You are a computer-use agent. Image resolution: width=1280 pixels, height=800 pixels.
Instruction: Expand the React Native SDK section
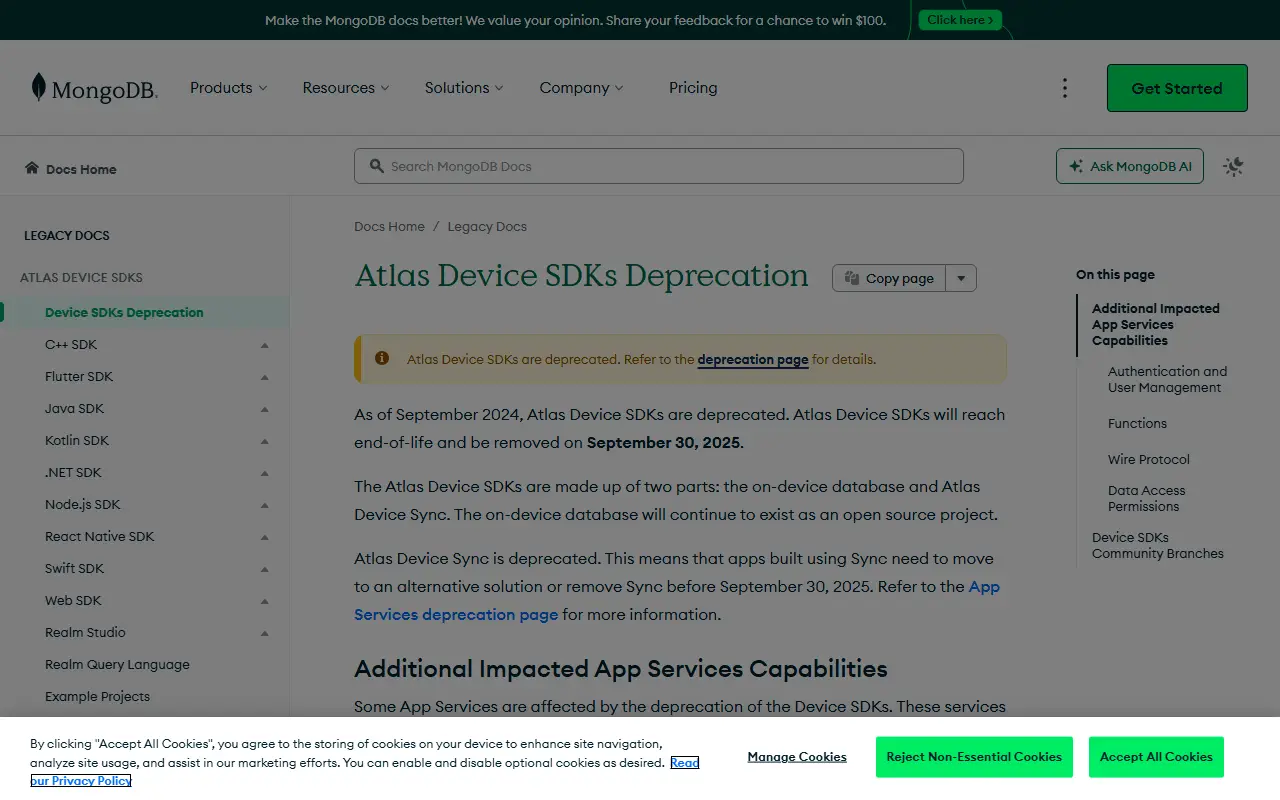pyautogui.click(x=265, y=537)
